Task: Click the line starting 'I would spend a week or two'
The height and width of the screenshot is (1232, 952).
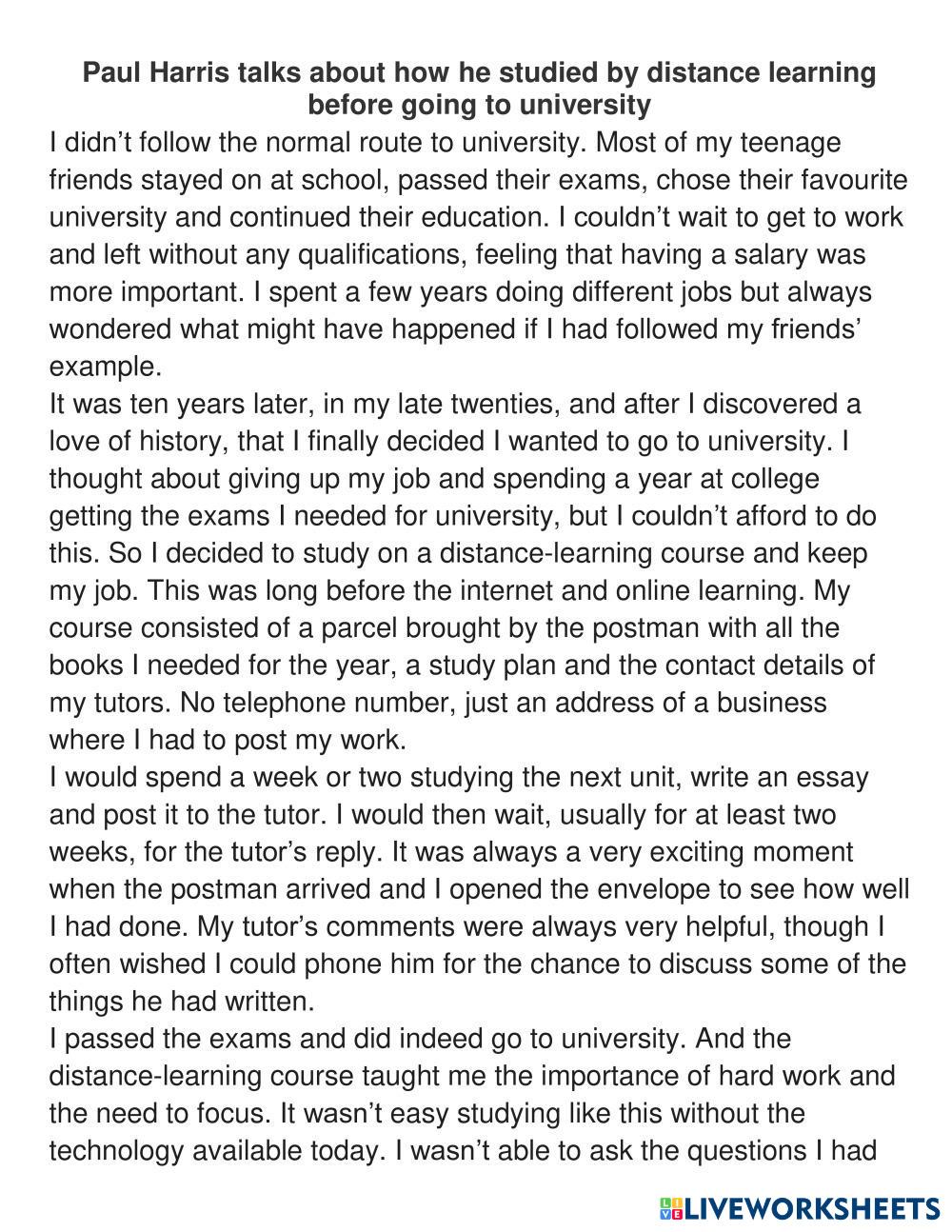Action: tap(459, 777)
